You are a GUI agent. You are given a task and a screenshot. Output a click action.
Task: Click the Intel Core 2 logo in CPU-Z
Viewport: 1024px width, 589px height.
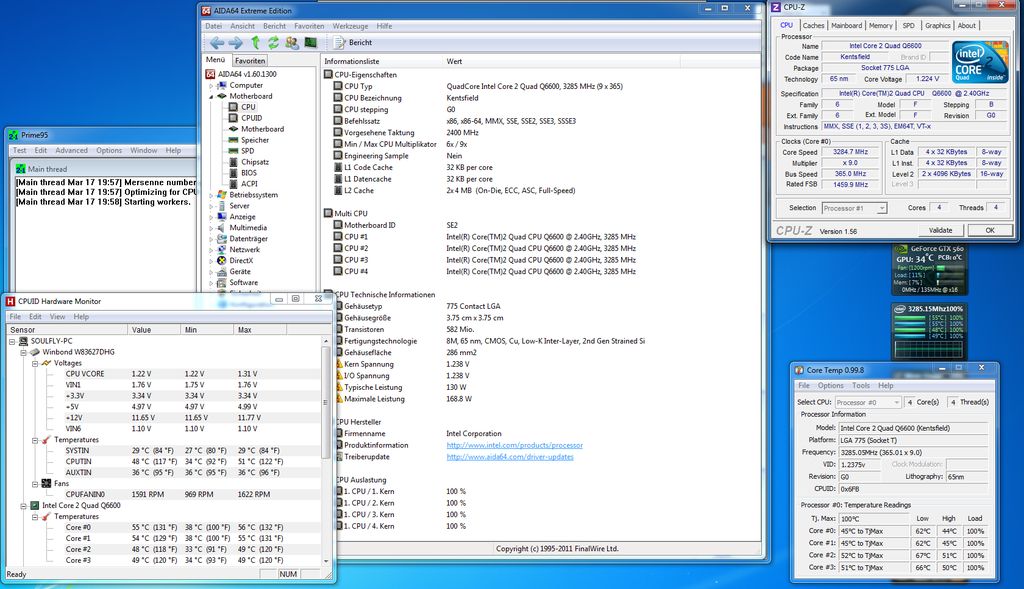coord(980,62)
